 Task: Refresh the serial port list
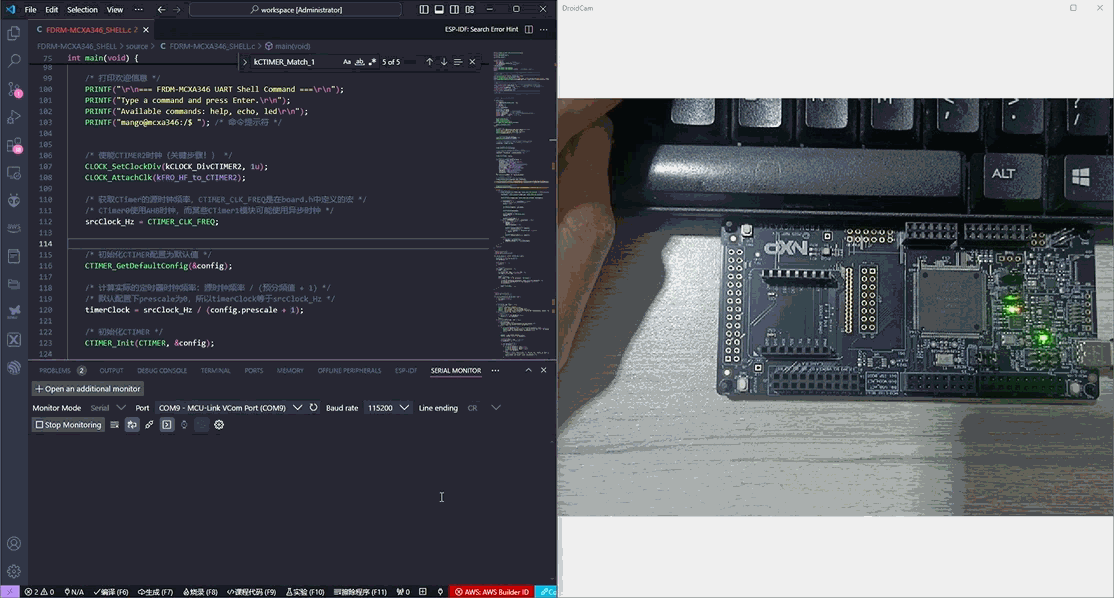(314, 408)
